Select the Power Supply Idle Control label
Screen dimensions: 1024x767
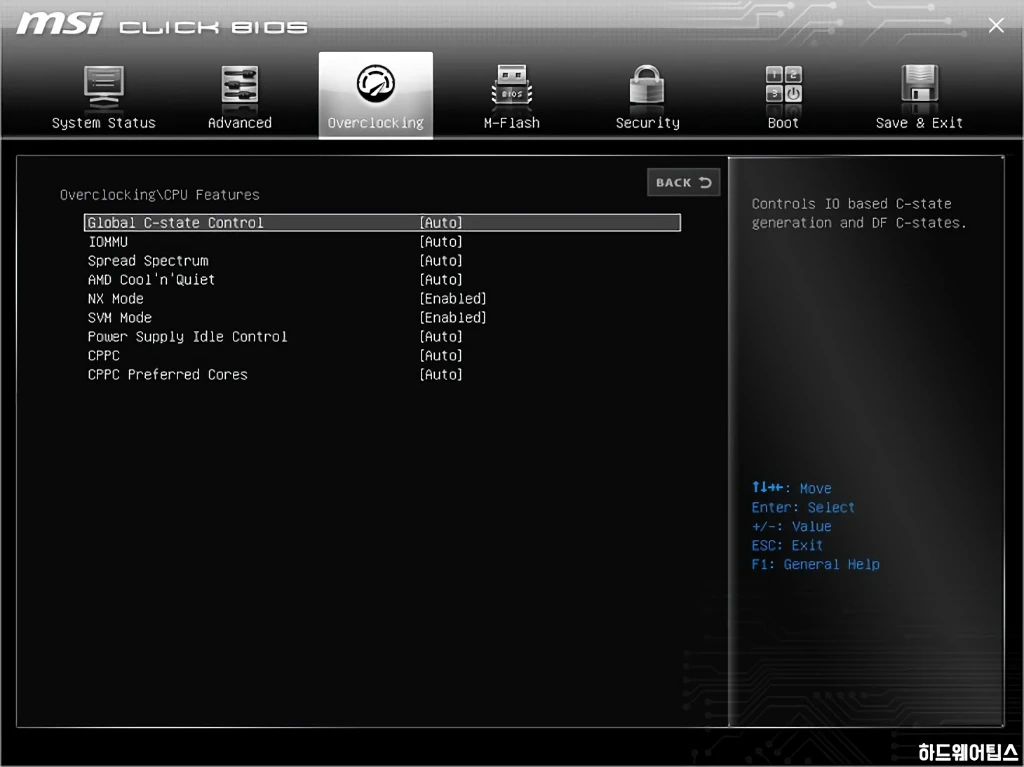187,336
